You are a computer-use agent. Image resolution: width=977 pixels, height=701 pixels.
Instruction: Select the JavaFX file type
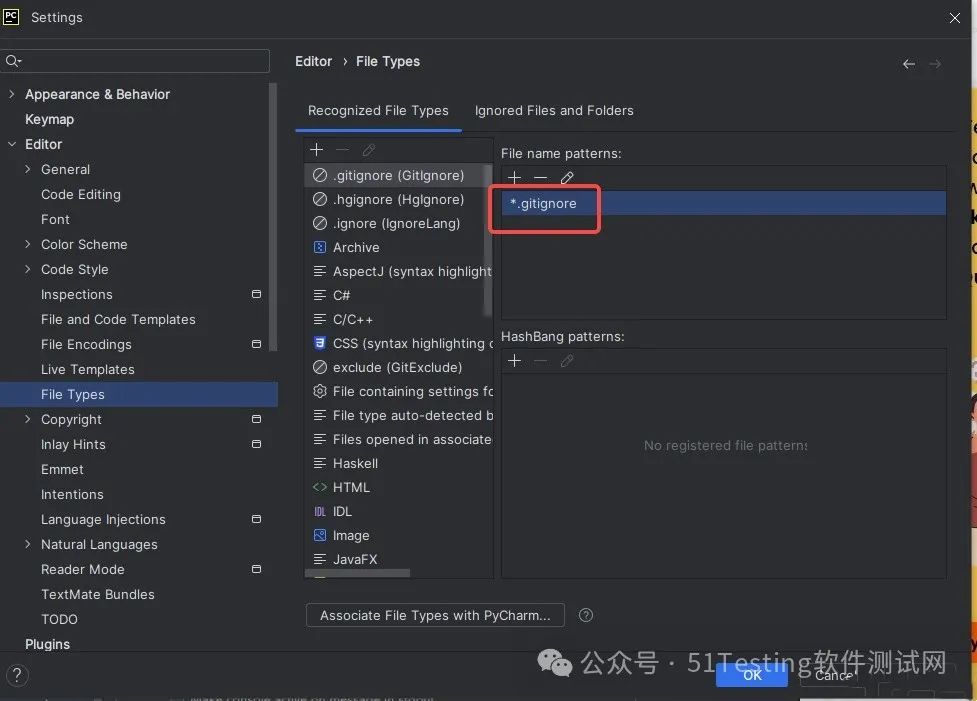(x=398, y=559)
